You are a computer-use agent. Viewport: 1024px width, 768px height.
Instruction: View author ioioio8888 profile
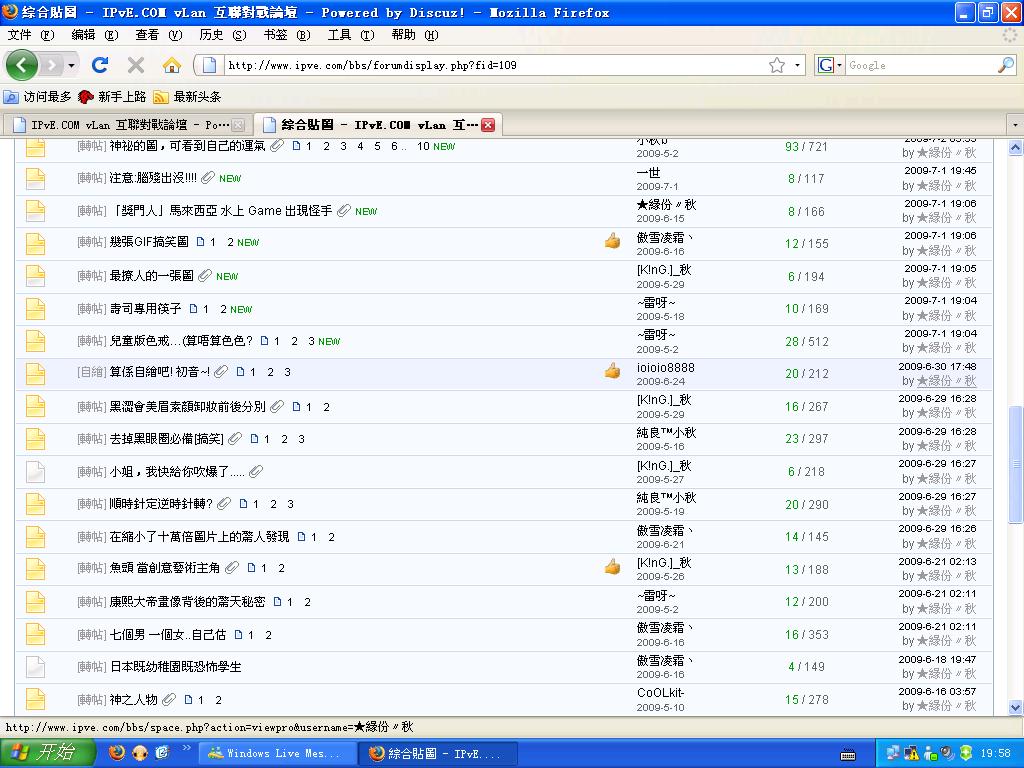click(x=665, y=368)
